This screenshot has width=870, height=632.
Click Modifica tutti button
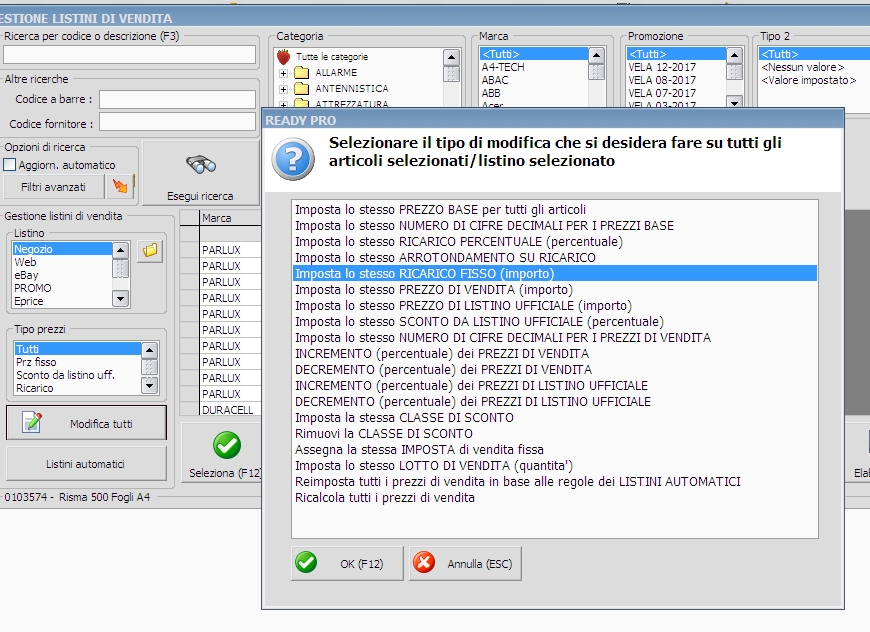point(86,423)
